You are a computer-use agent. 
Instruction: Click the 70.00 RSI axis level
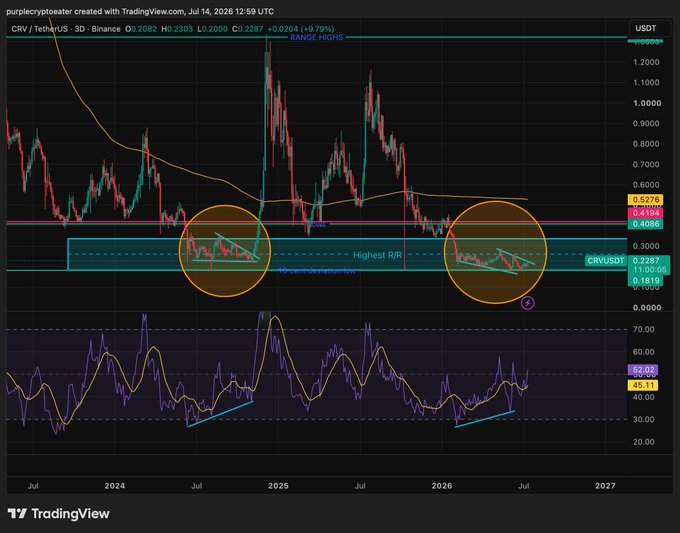coord(644,330)
